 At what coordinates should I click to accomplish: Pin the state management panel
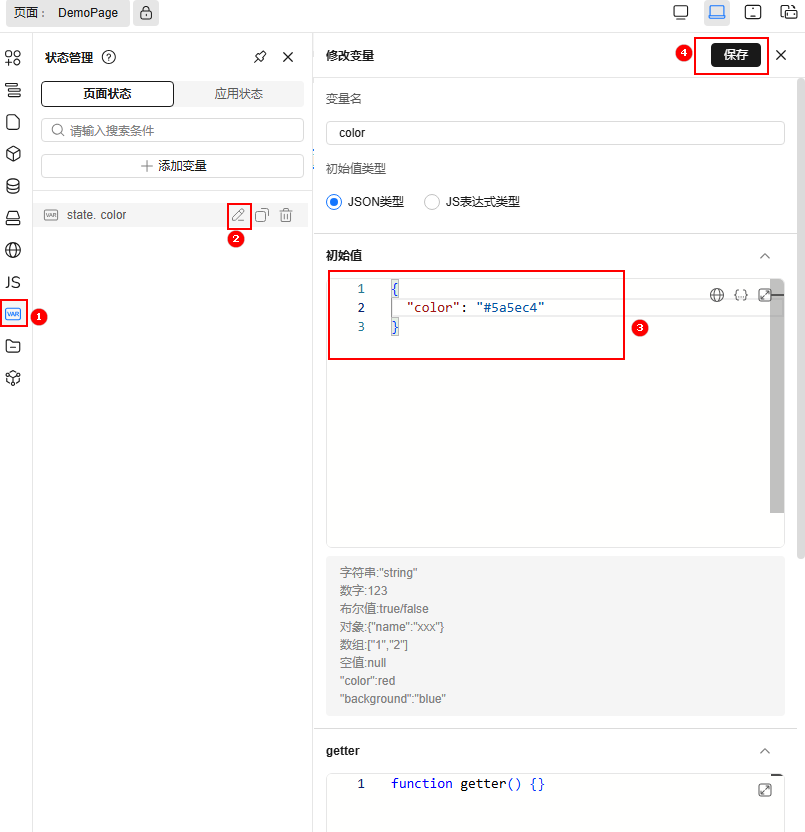coord(260,57)
